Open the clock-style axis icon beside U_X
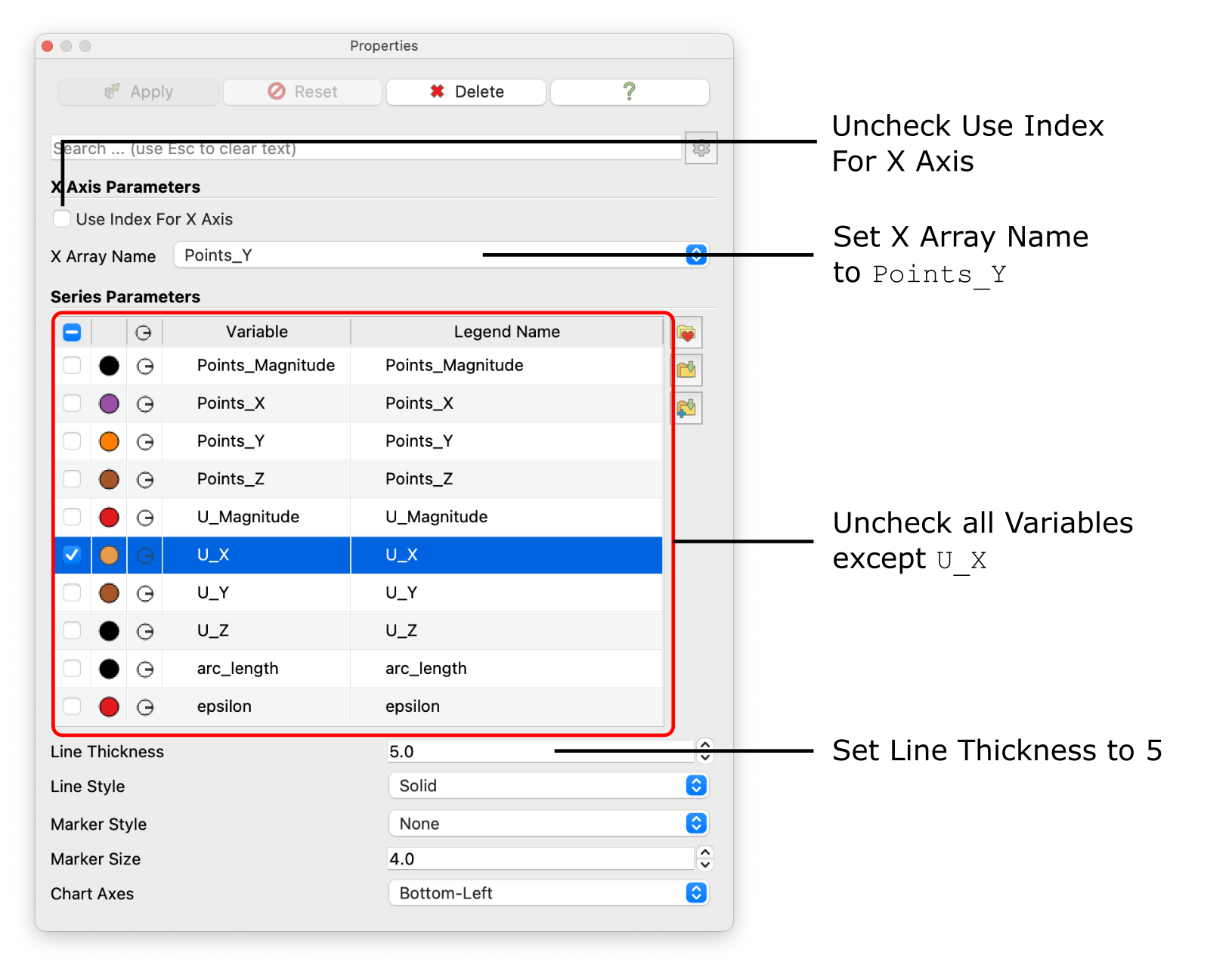Viewport: 1232px width, 962px height. click(144, 555)
